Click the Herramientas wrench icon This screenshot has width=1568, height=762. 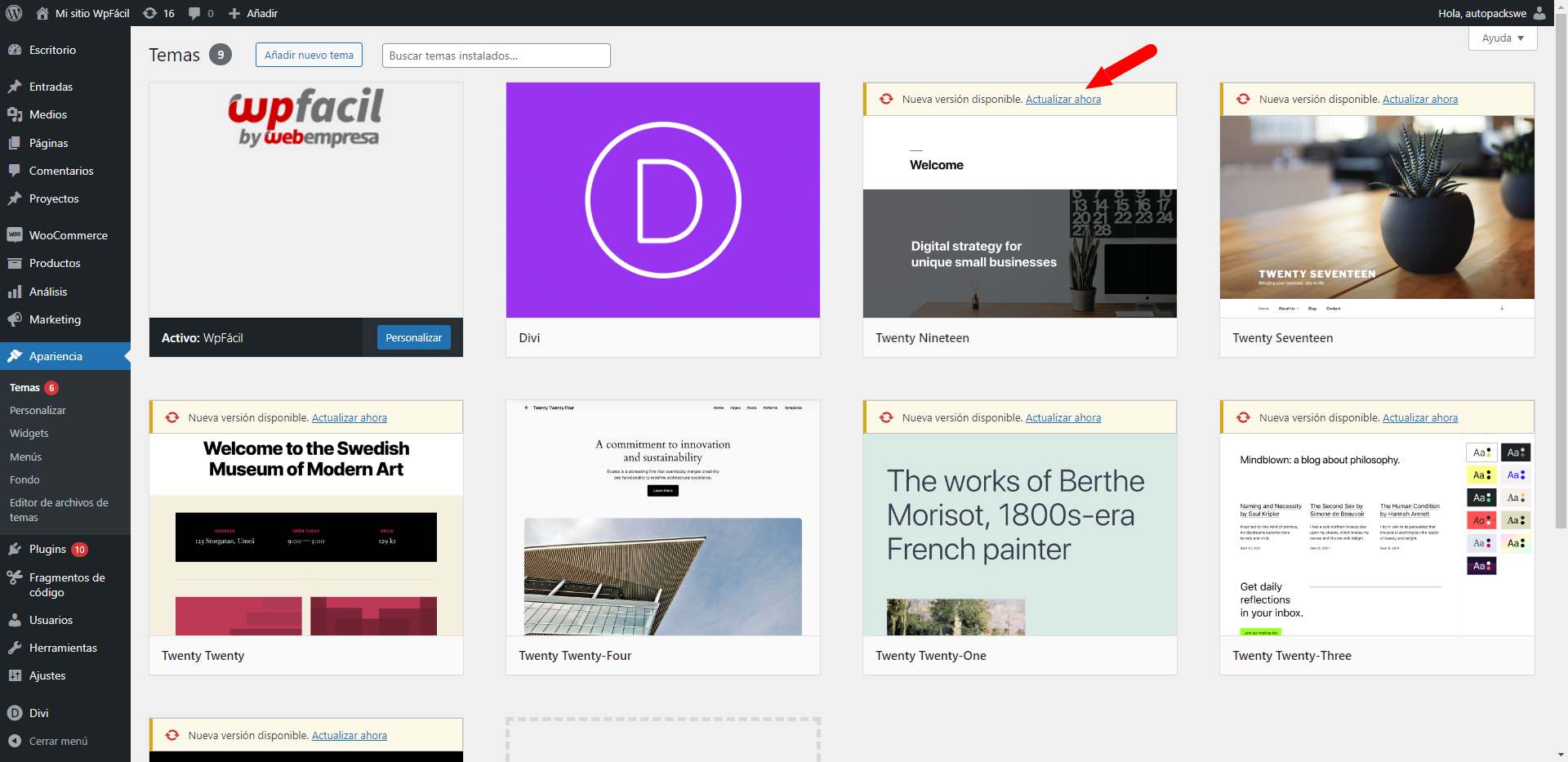tap(15, 648)
